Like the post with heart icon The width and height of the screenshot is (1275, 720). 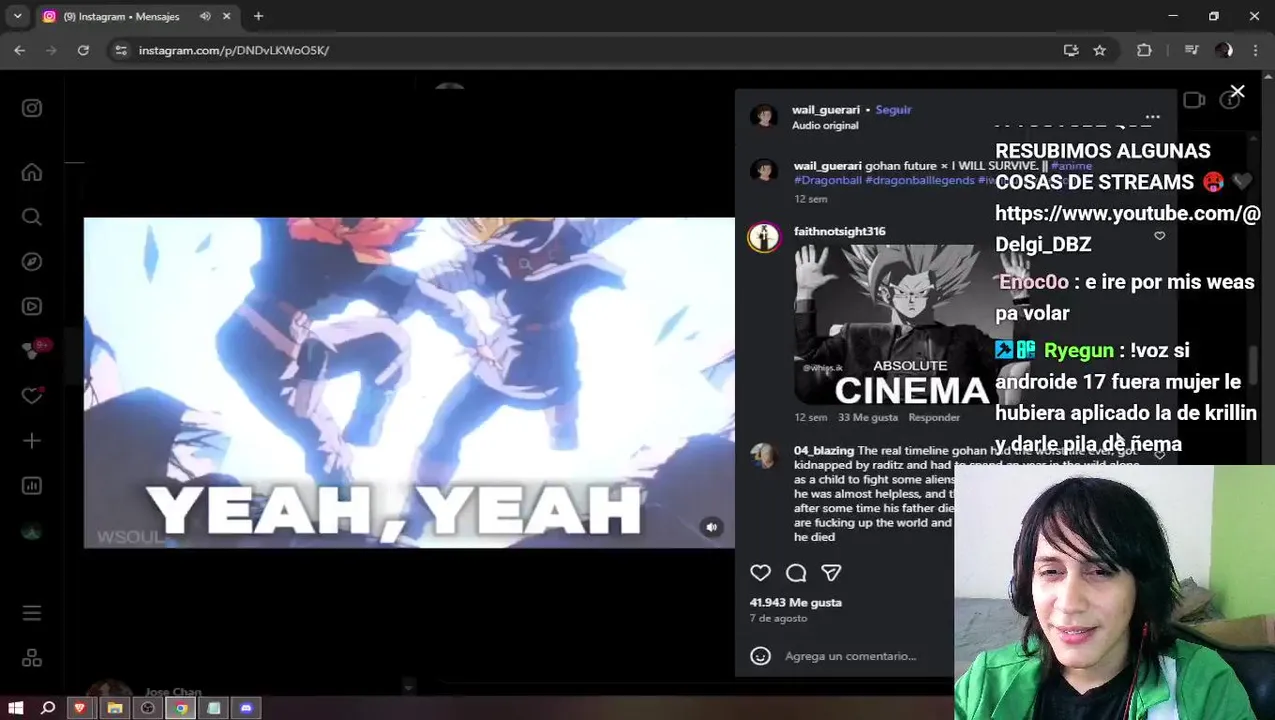click(x=761, y=573)
